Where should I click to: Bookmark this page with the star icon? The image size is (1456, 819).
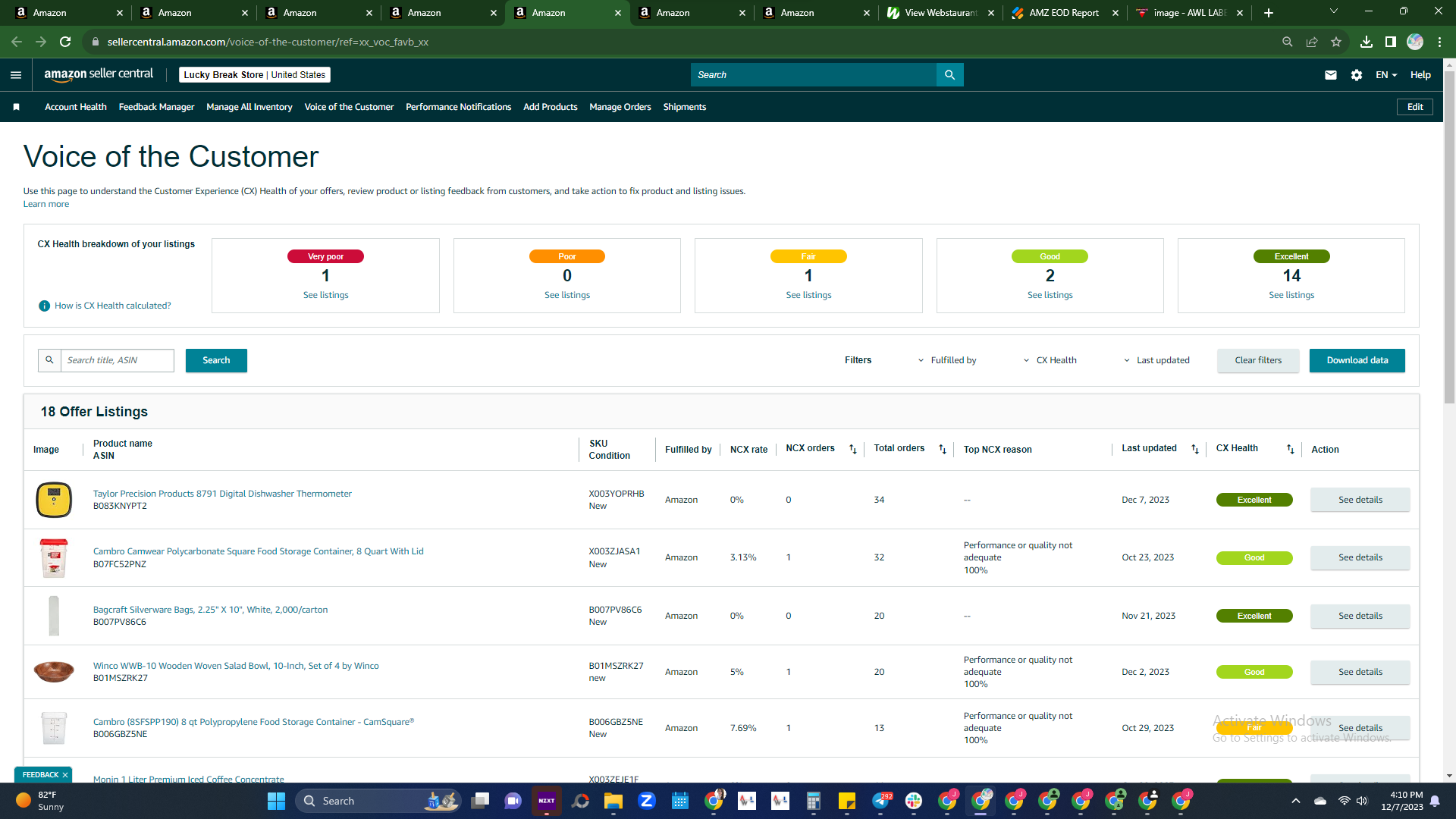tap(1336, 42)
